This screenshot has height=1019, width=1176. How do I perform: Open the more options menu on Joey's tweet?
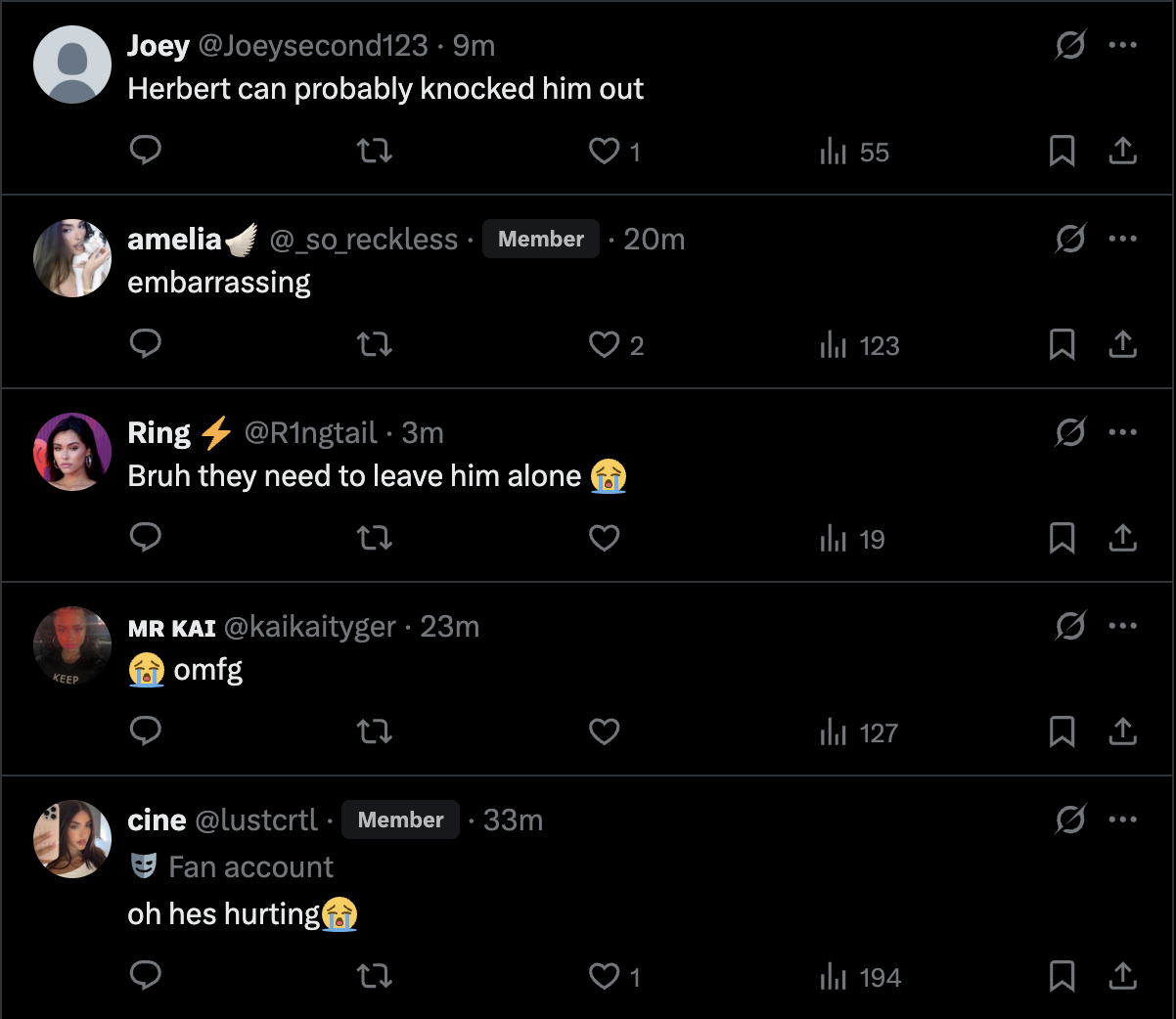(x=1123, y=45)
